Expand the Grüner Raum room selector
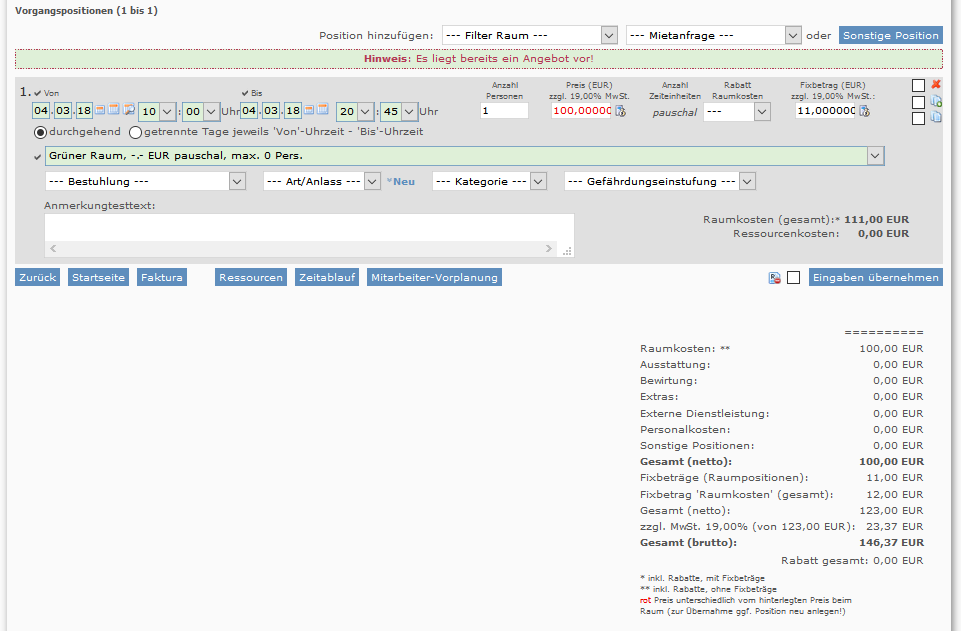This screenshot has height=631, width=961. click(x=465, y=156)
